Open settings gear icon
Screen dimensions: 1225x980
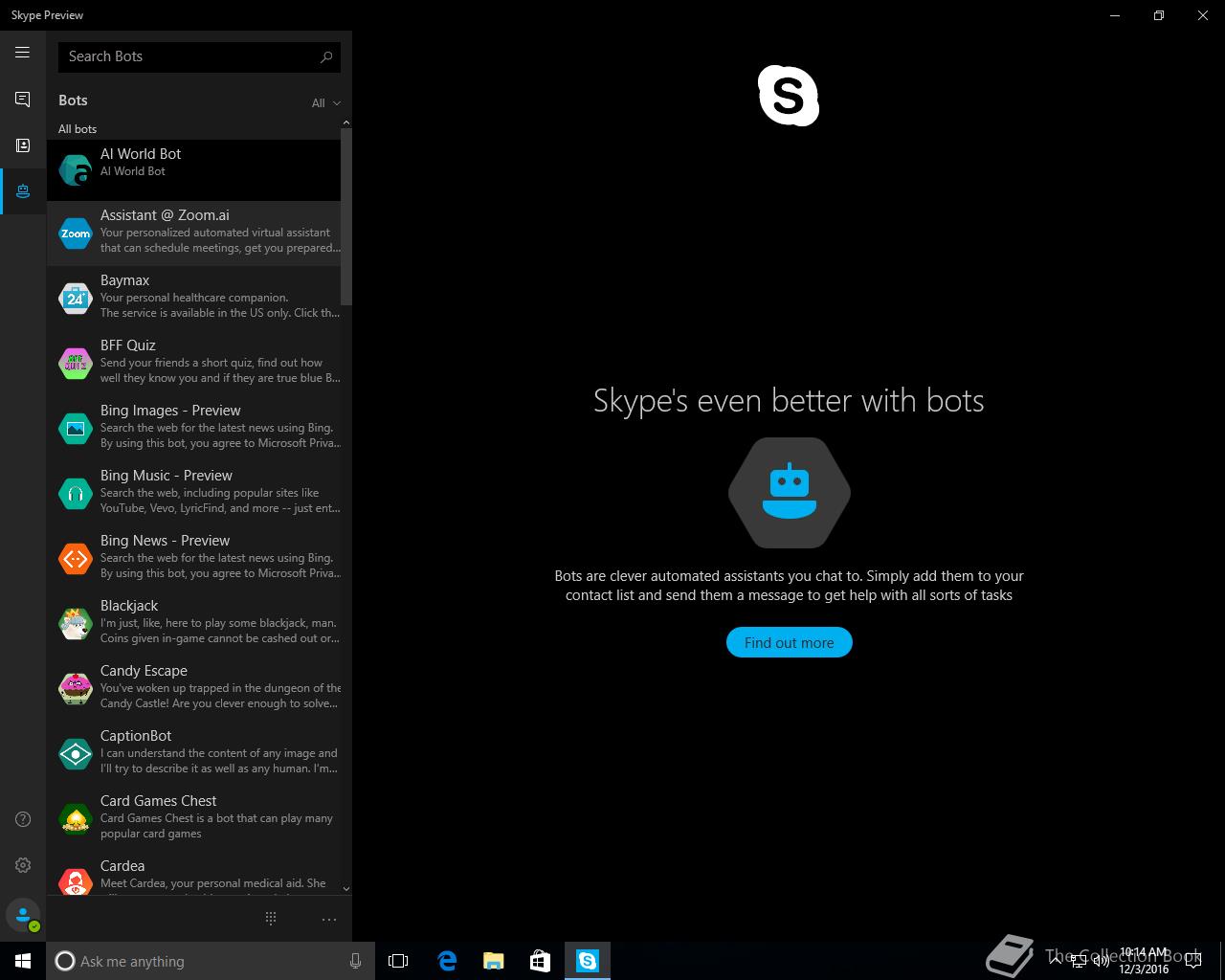pyautogui.click(x=23, y=865)
